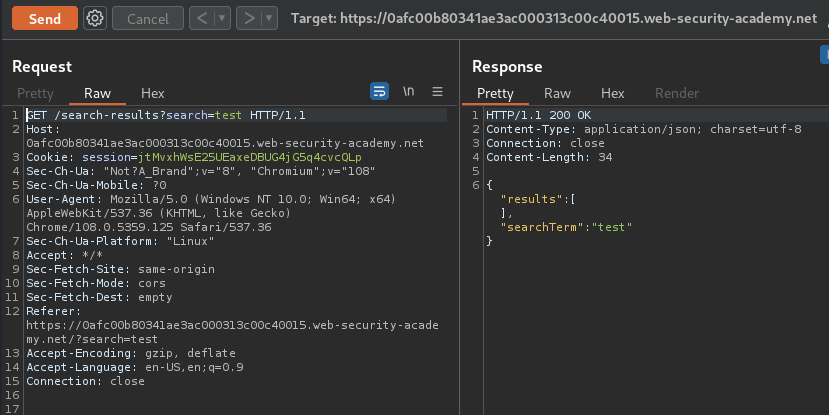Switch Request view to Pretty tab
Viewport: 829px width, 415px height.
35,94
